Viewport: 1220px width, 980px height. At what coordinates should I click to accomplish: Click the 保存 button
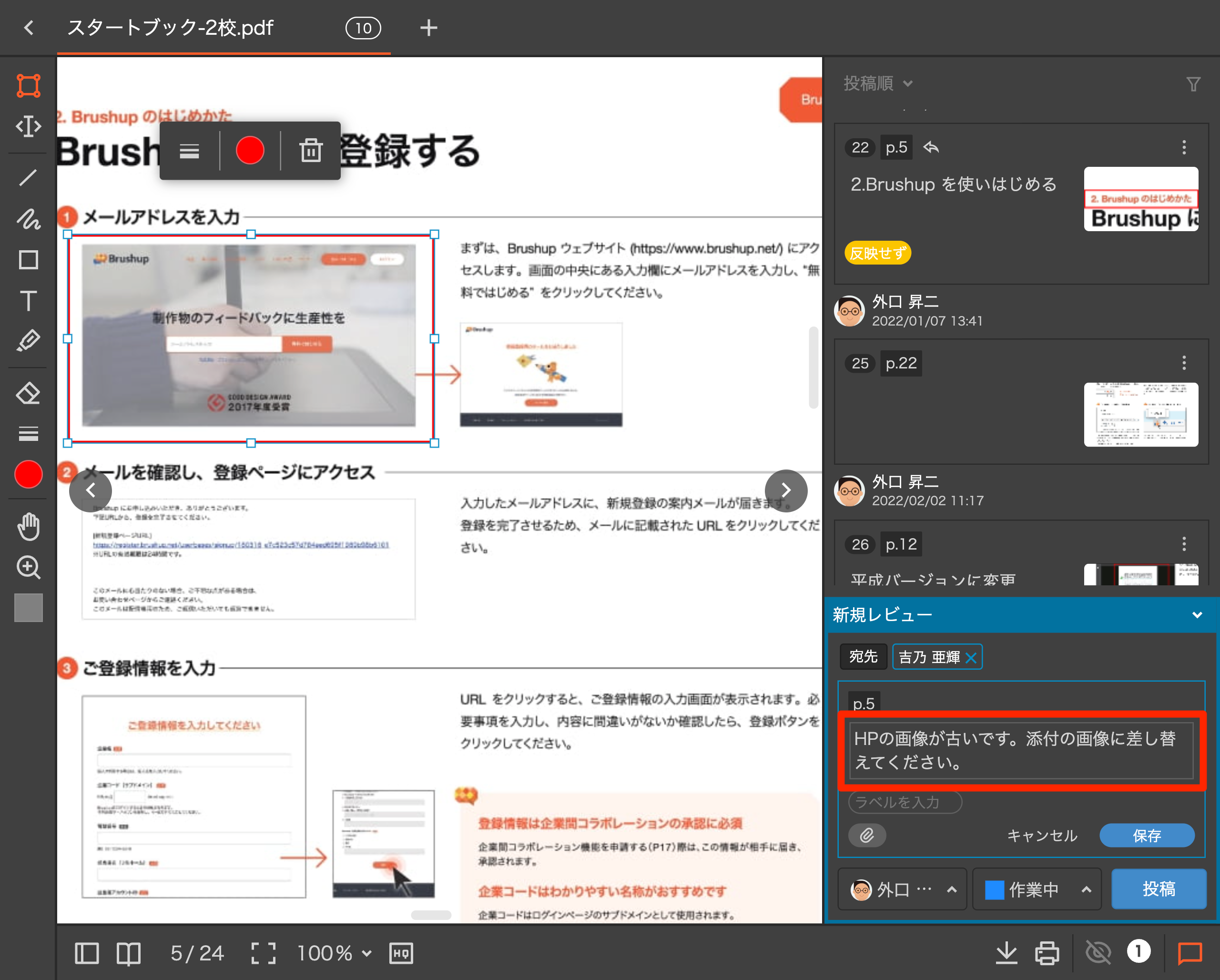click(x=1147, y=835)
